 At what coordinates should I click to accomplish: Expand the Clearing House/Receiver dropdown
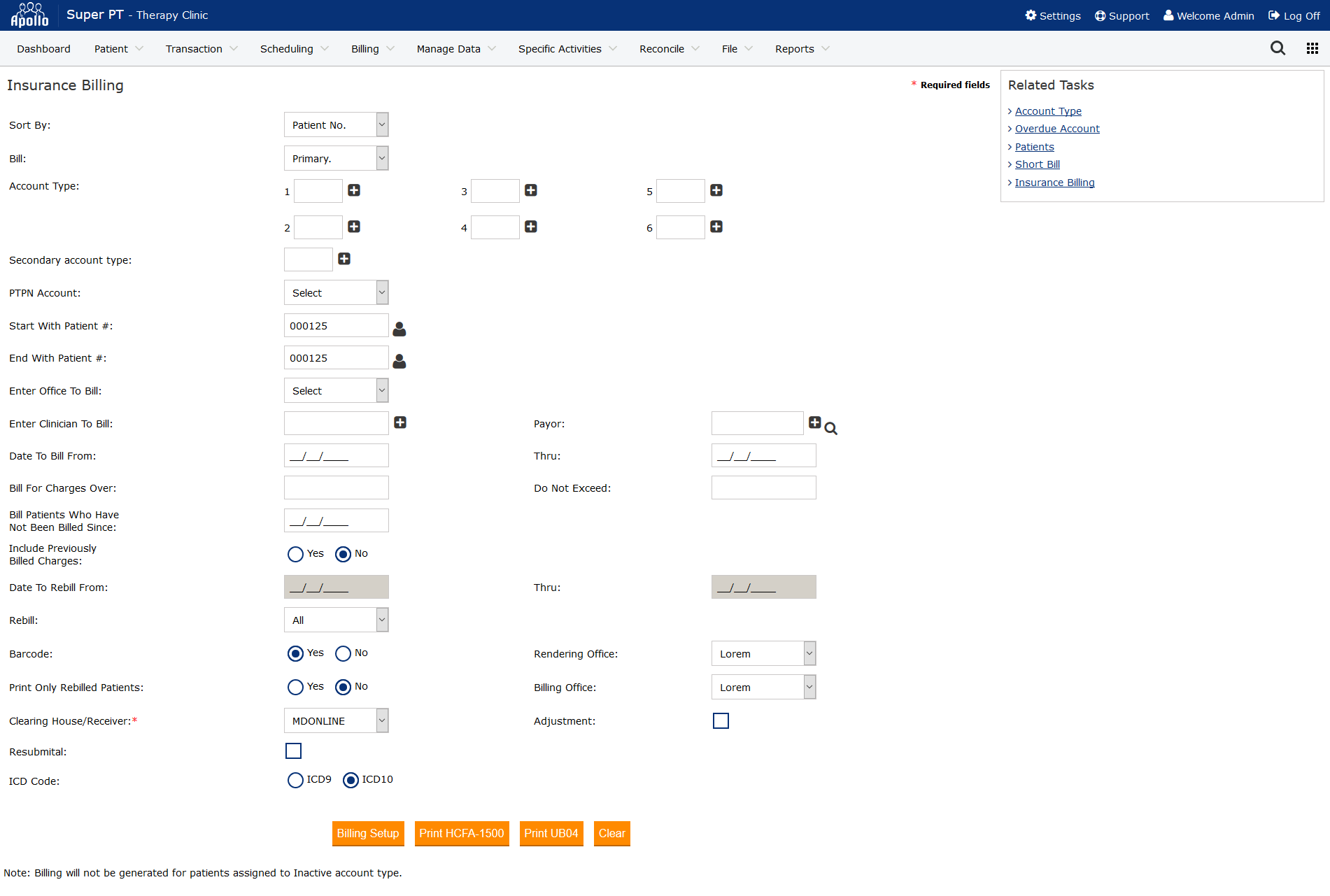(x=336, y=721)
